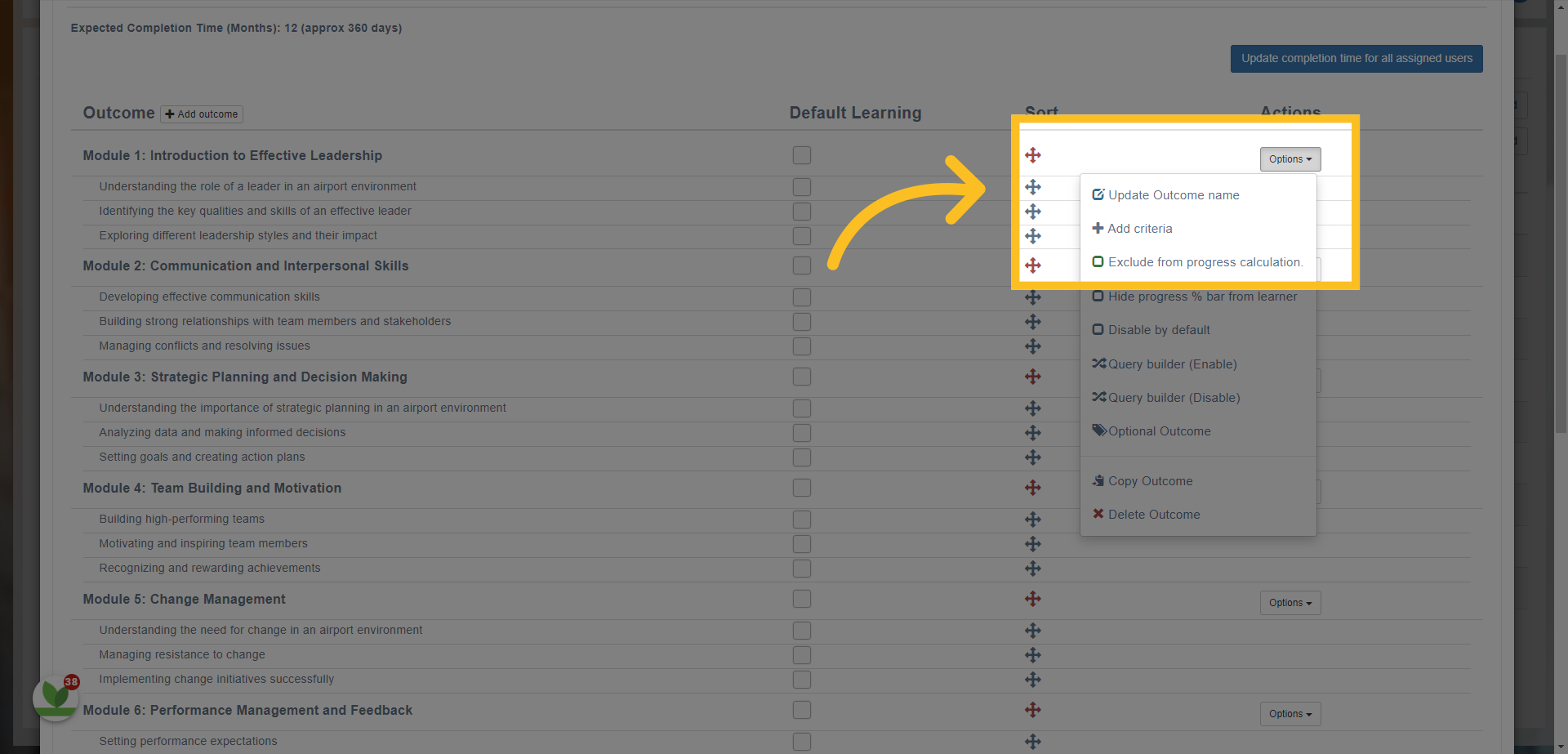Click the Module 1 red sort handle

coord(1032,155)
